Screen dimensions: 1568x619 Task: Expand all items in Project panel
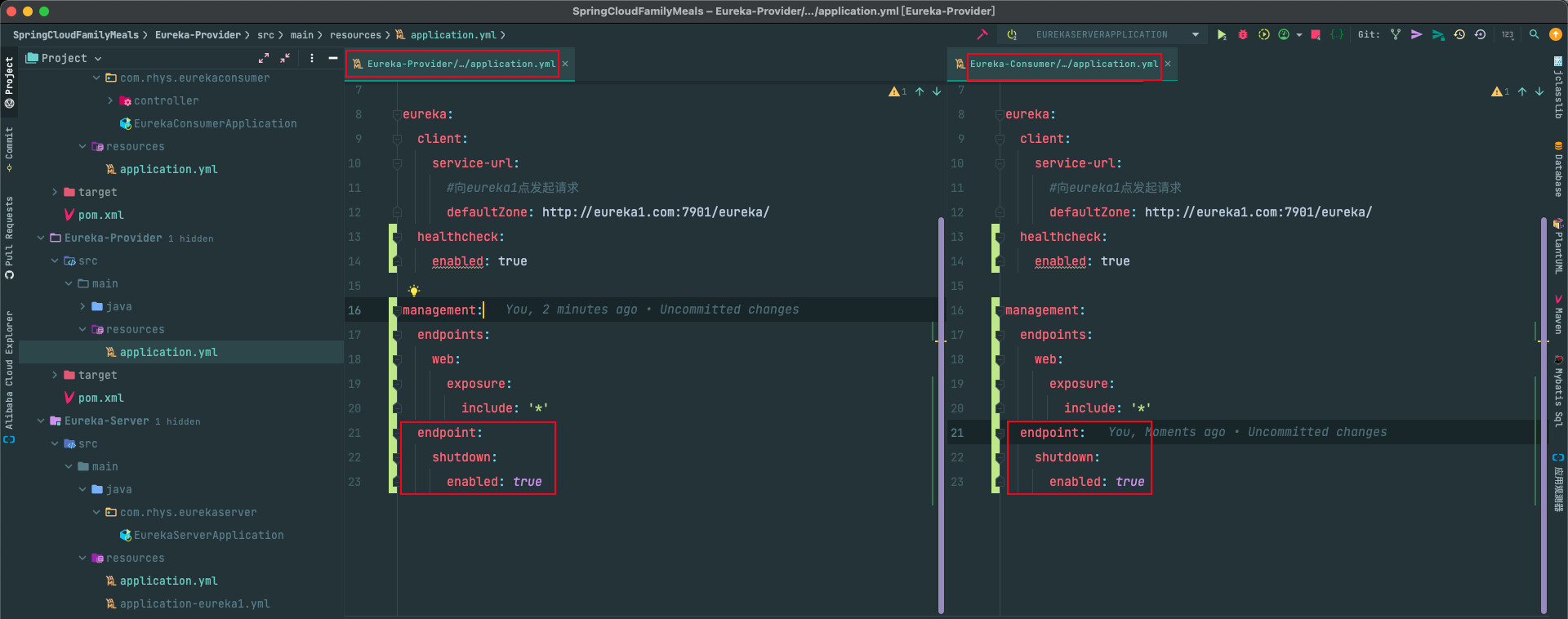264,58
